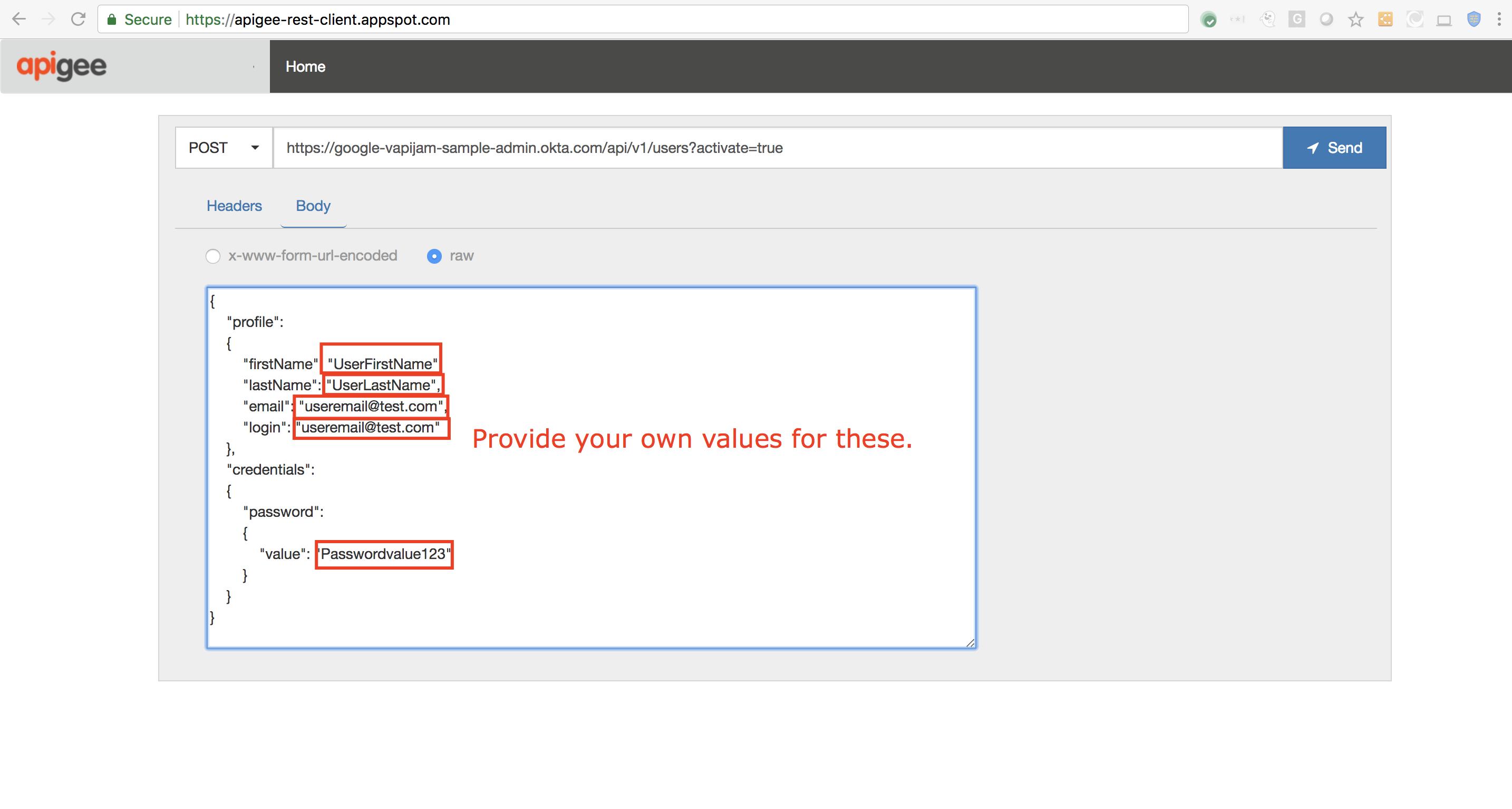Image resolution: width=1512 pixels, height=809 pixels.
Task: Open Home in the top navigation
Action: (305, 66)
